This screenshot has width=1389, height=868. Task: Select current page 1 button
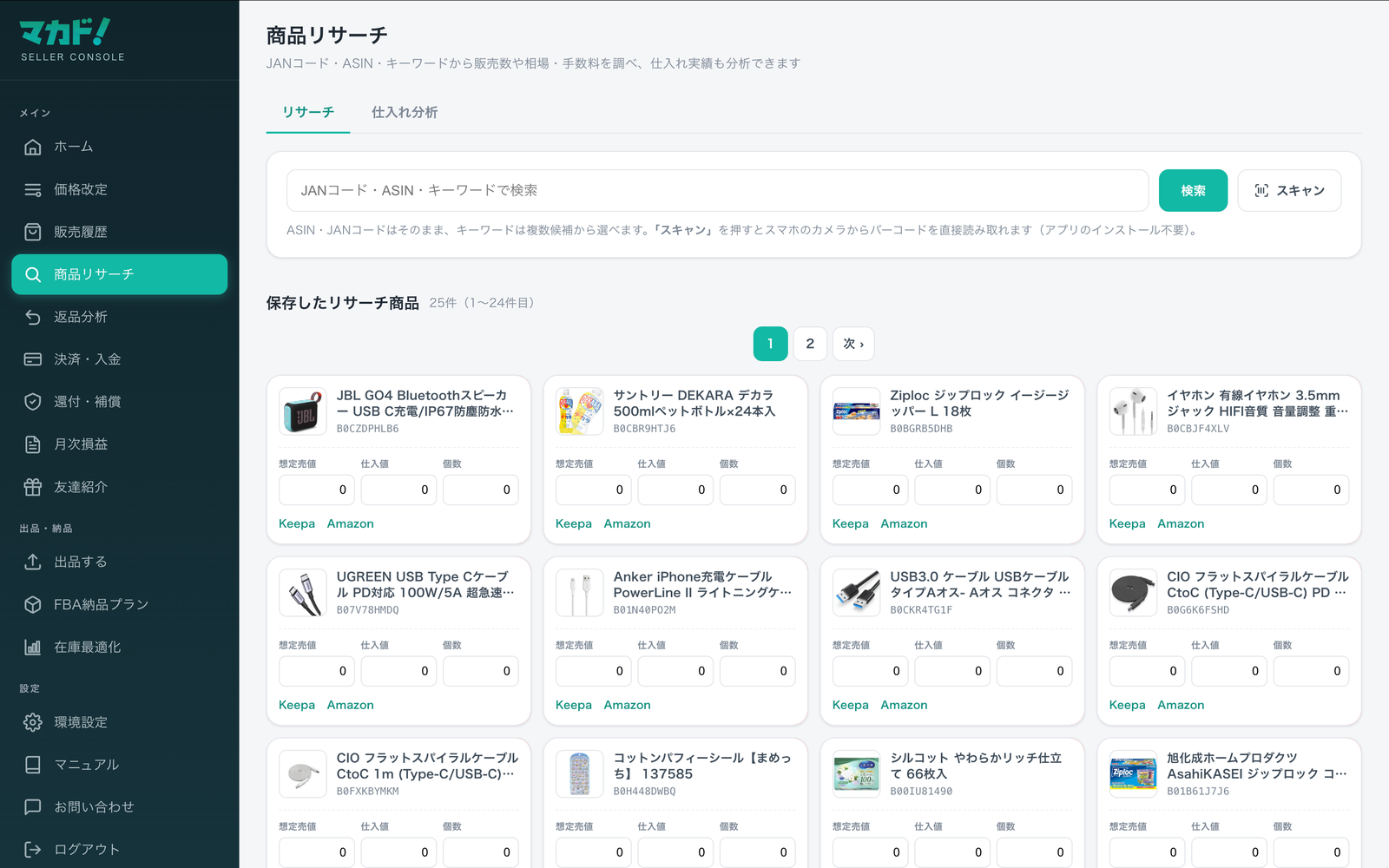(770, 344)
